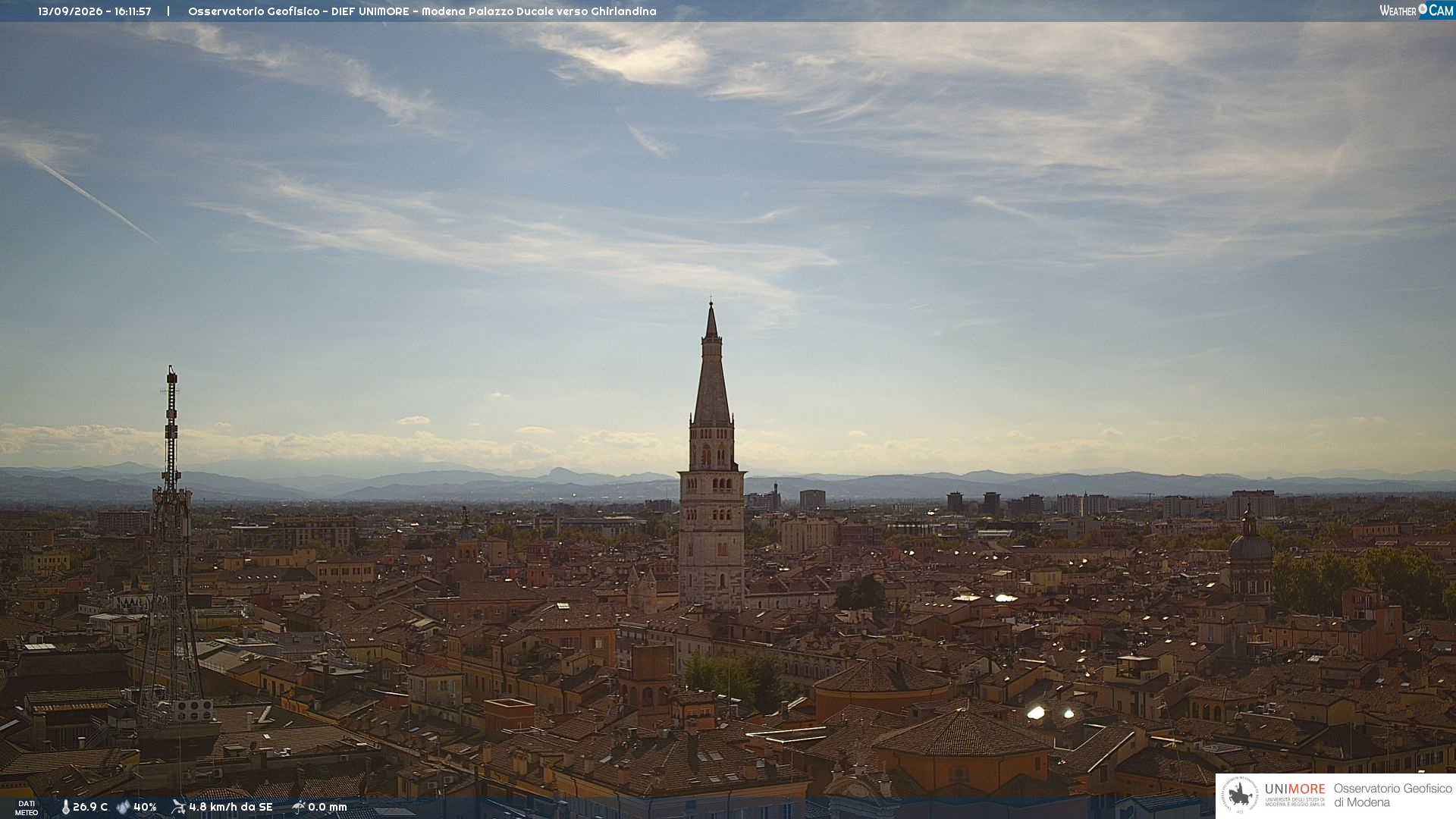Click the wind anemometer icon
The height and width of the screenshot is (819, 1456).
coord(178,807)
